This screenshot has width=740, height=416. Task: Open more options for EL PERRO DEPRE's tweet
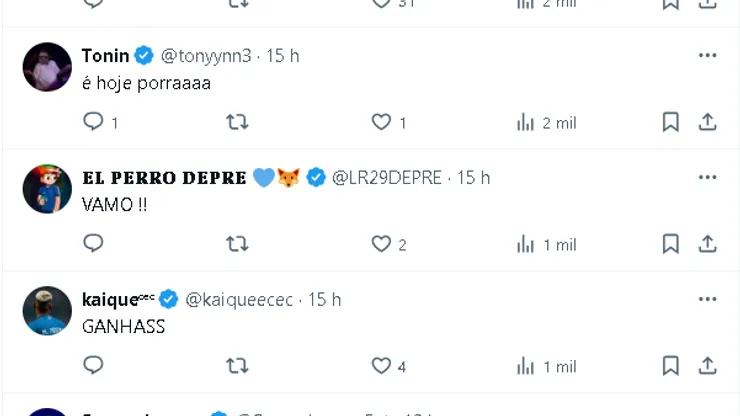[x=708, y=177]
